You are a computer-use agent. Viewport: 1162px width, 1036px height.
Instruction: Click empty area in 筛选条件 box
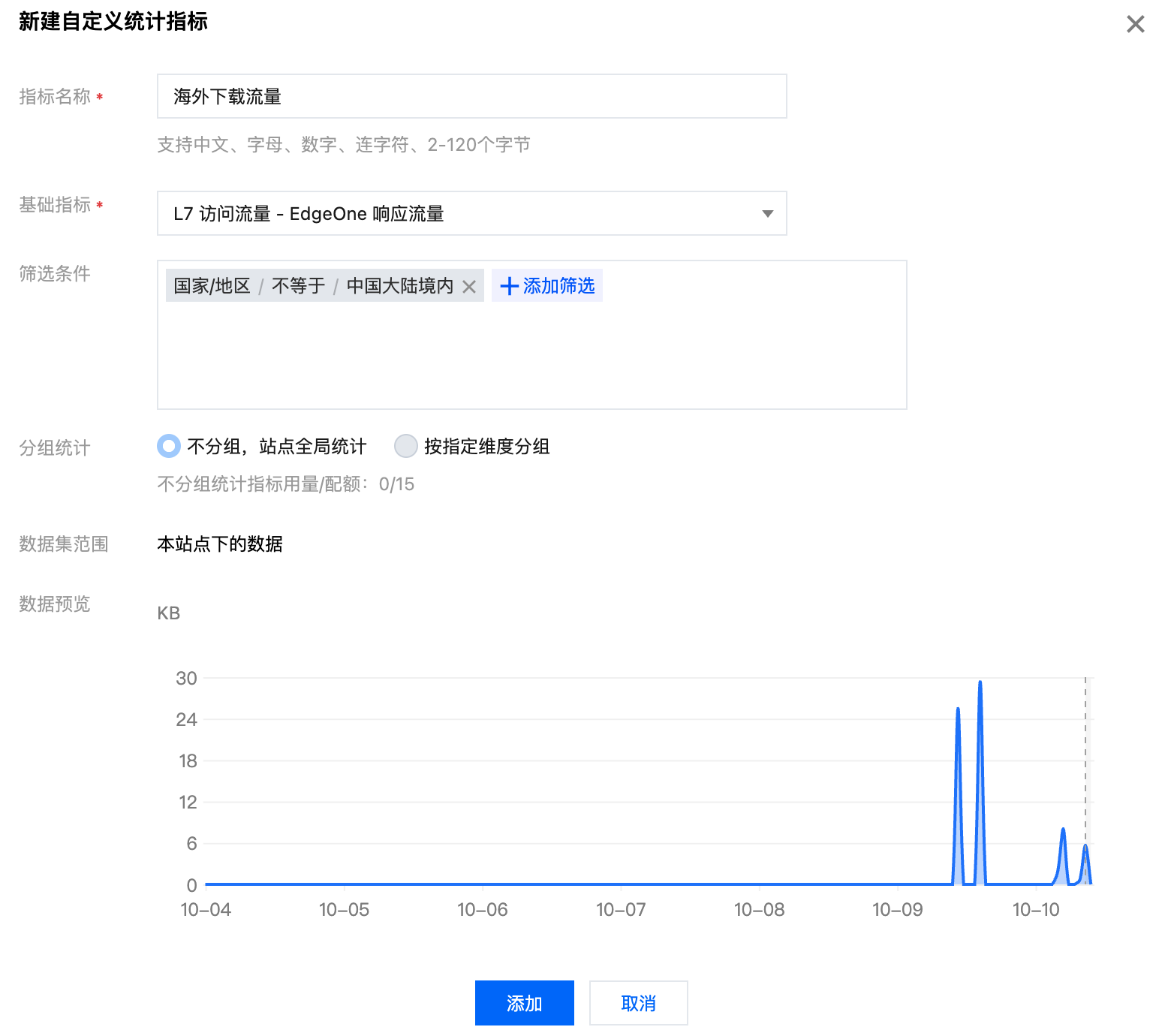click(x=531, y=360)
